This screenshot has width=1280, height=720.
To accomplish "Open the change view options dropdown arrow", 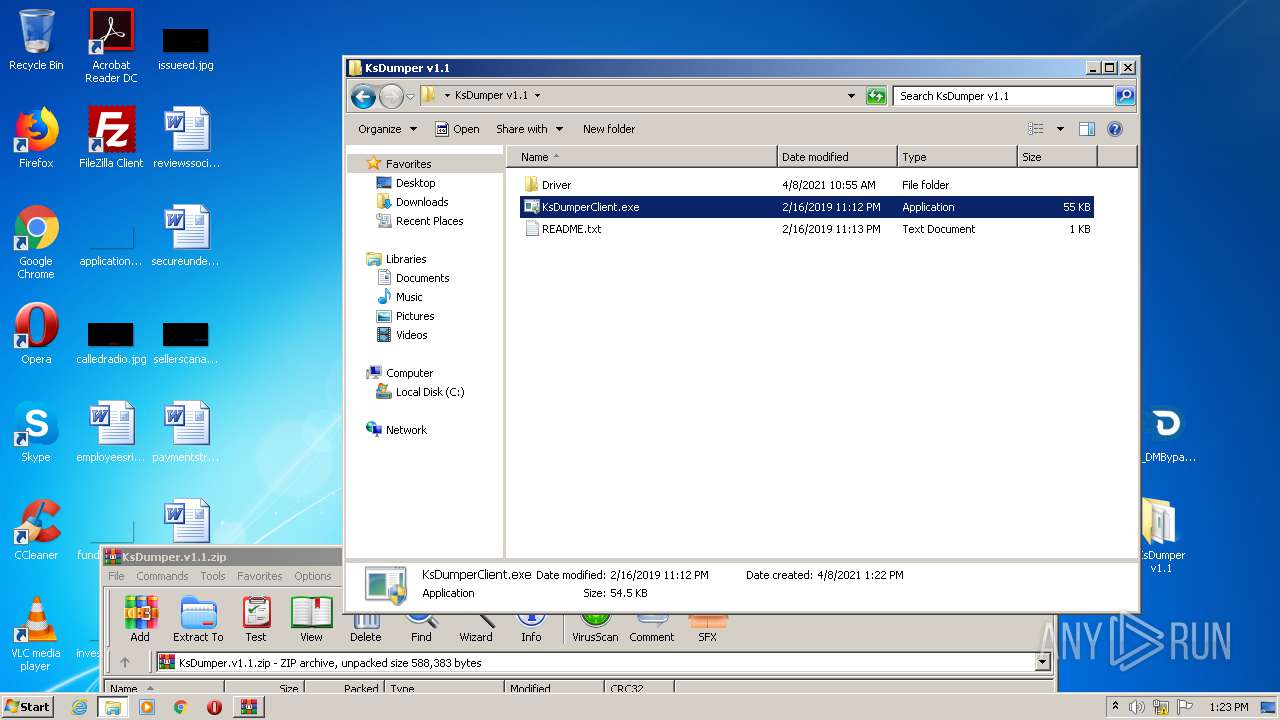I will (1060, 129).
